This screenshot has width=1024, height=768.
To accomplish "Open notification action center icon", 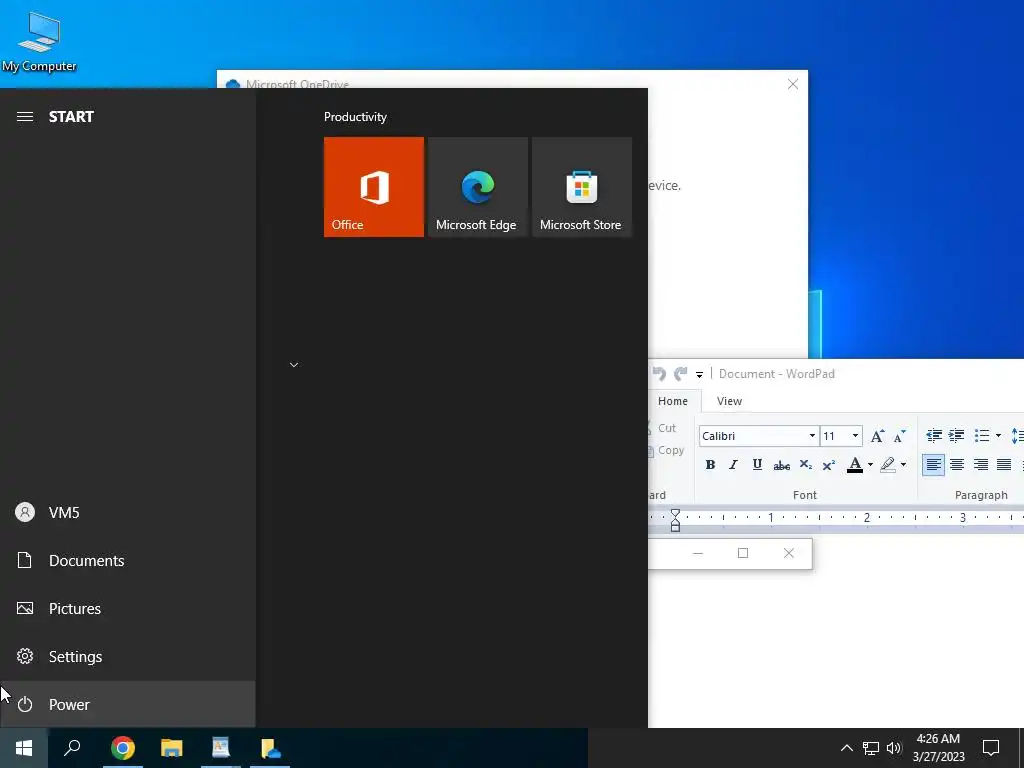I will [x=991, y=748].
